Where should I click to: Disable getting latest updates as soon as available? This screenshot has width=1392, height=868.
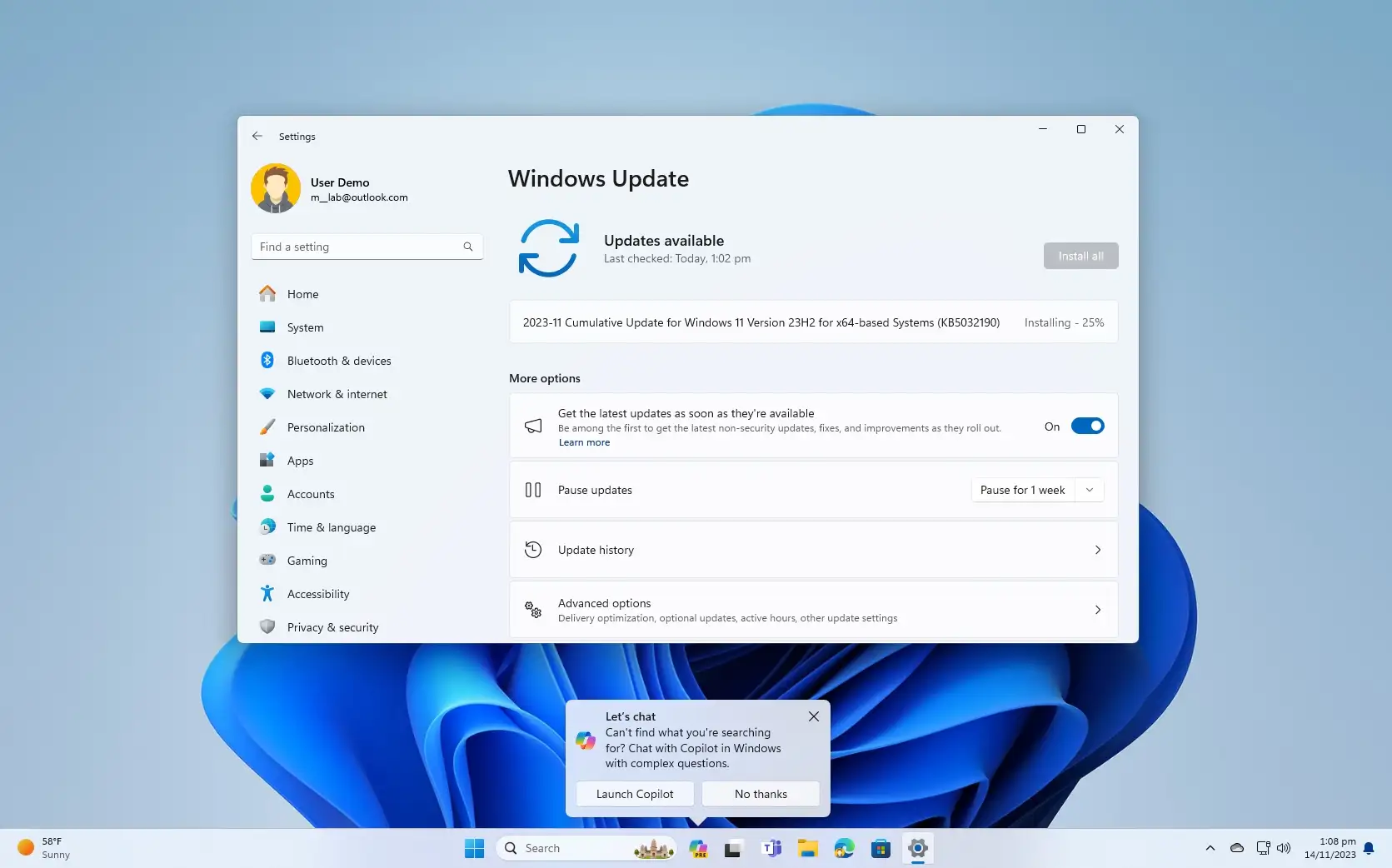[1088, 426]
